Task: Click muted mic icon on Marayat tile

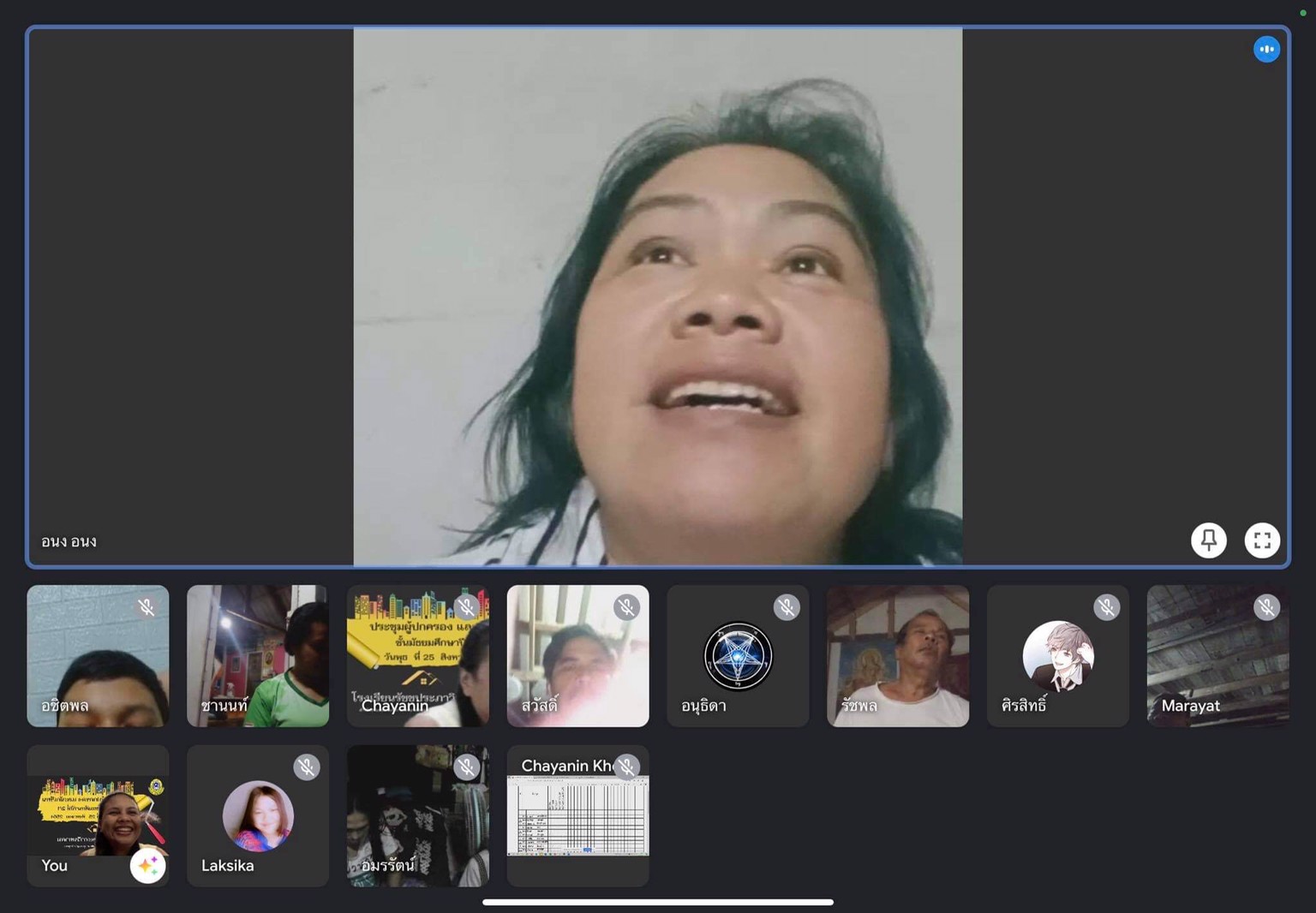Action: click(x=1265, y=608)
